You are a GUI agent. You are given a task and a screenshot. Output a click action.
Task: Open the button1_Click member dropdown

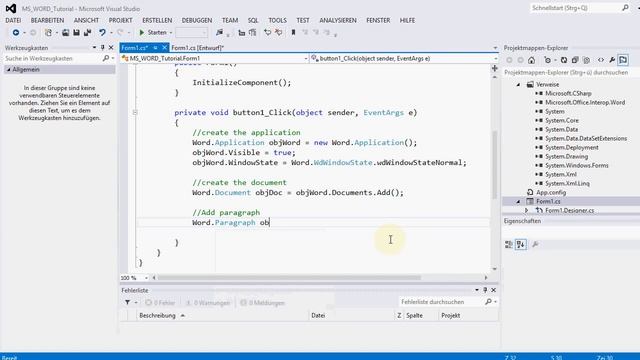pos(404,58)
